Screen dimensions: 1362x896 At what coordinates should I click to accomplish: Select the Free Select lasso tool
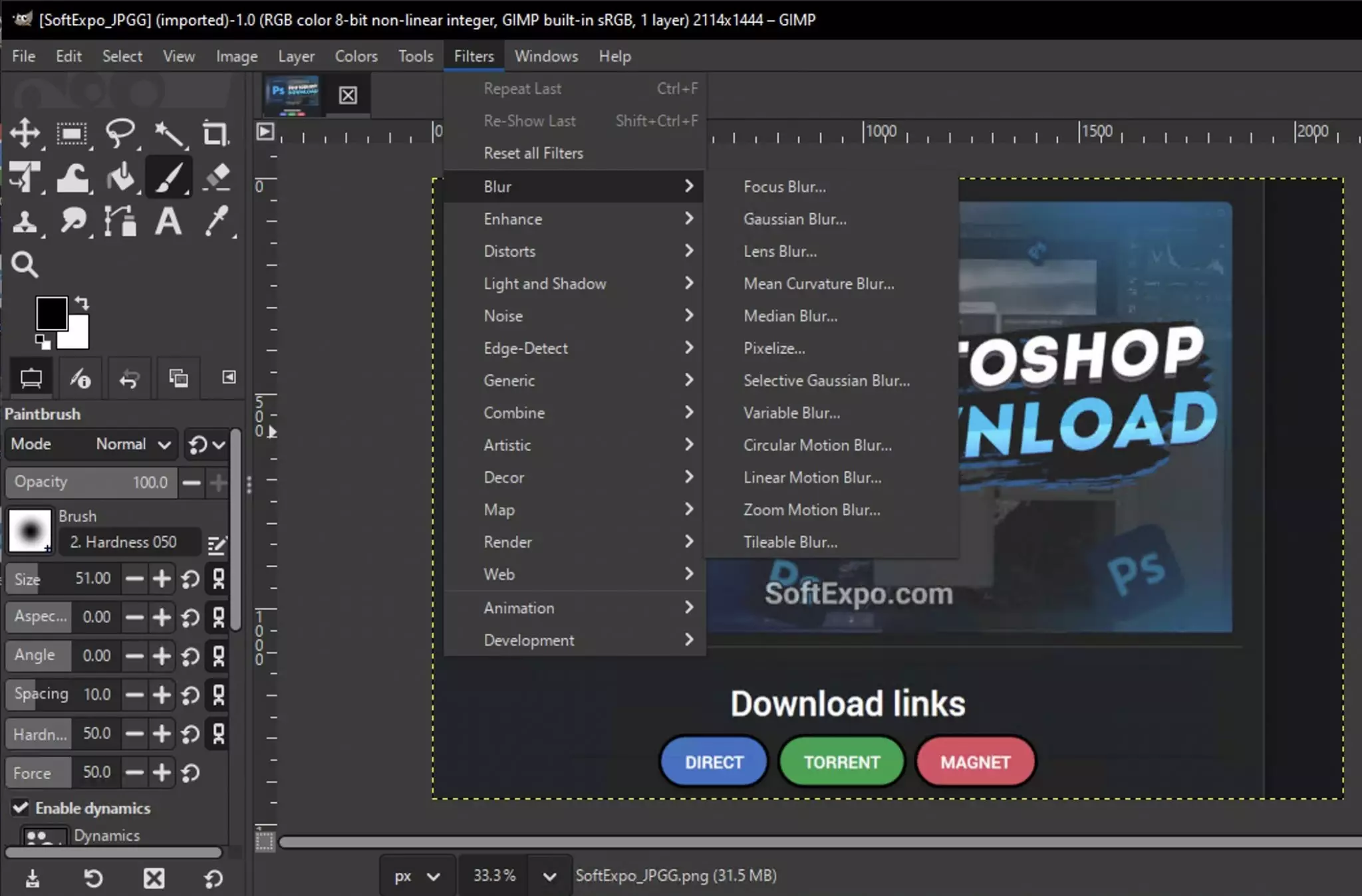coord(120,134)
